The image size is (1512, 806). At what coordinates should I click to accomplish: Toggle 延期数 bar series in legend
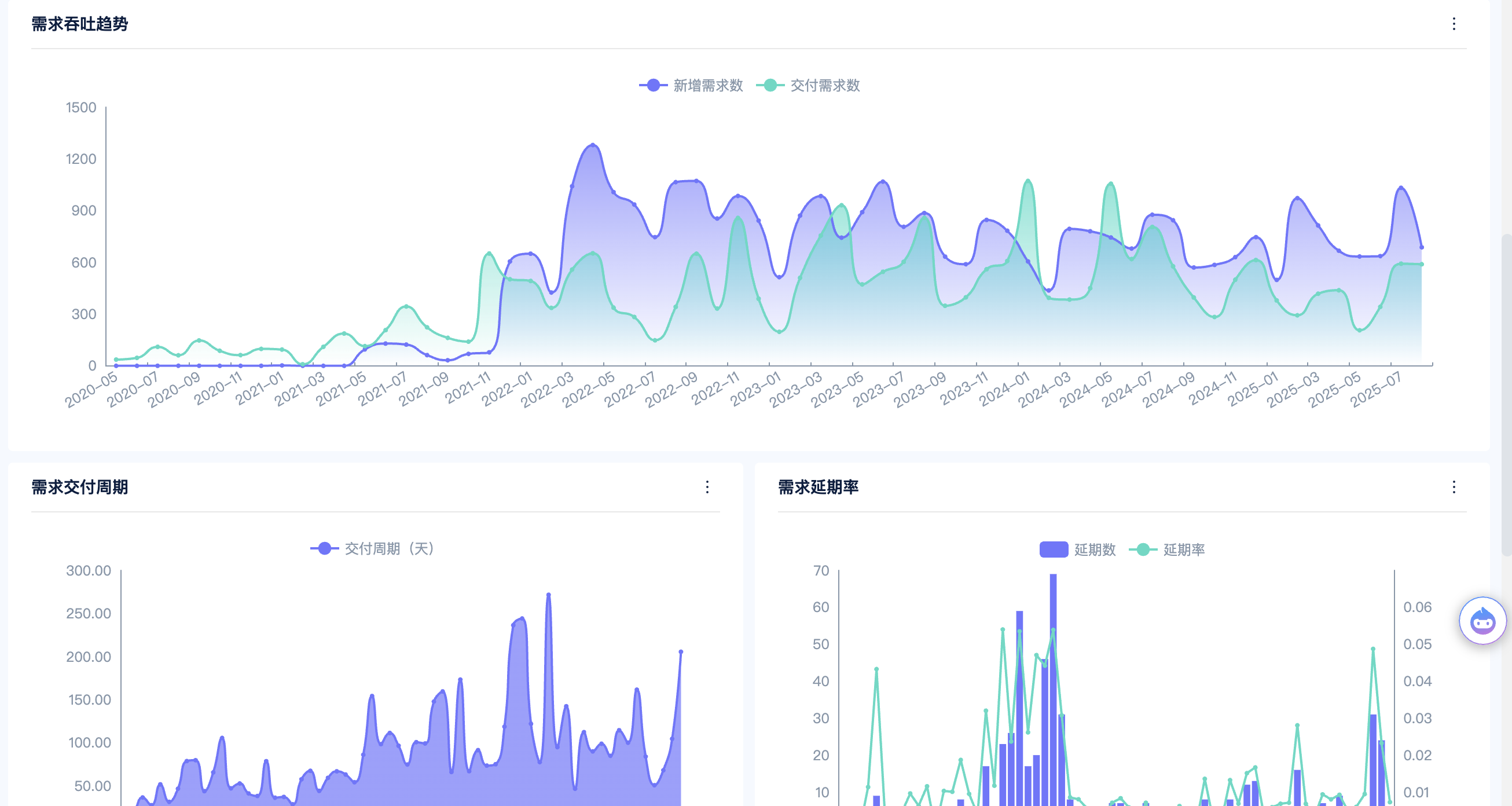tap(1094, 549)
